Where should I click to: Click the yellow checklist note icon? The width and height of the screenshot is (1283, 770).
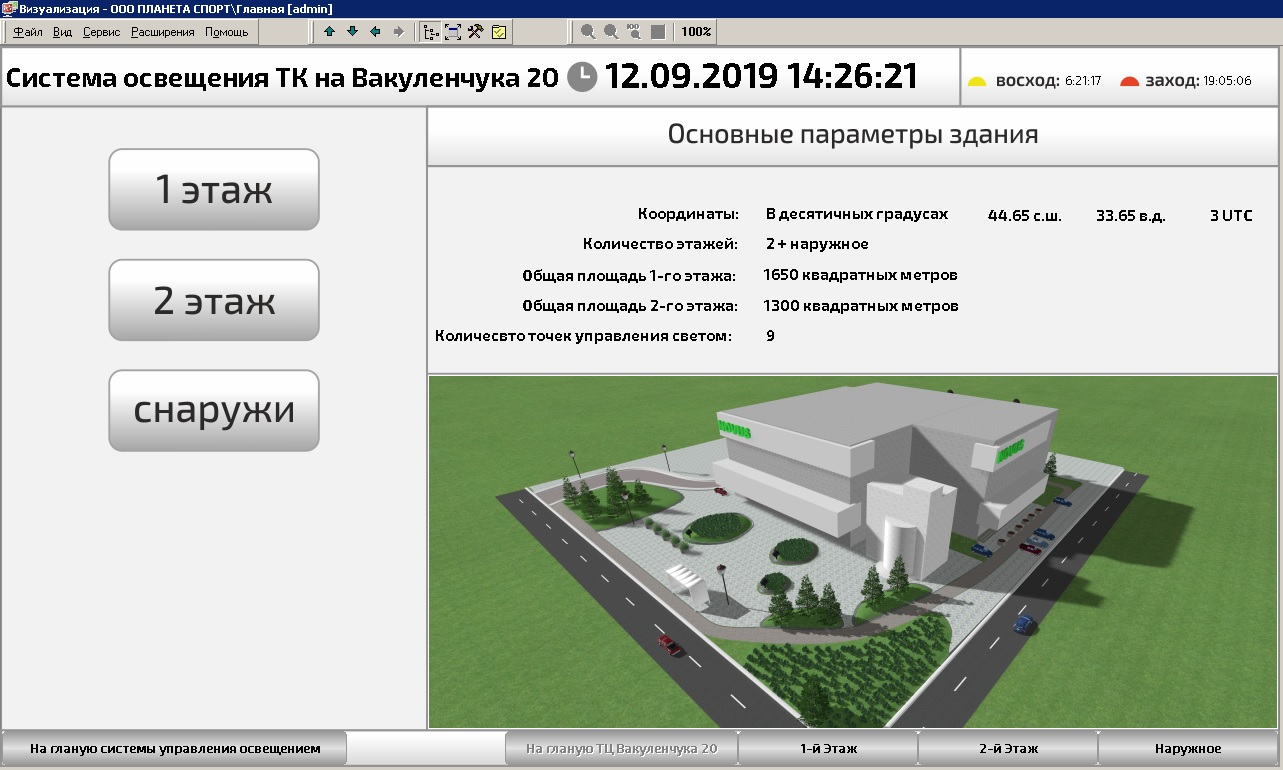[499, 32]
